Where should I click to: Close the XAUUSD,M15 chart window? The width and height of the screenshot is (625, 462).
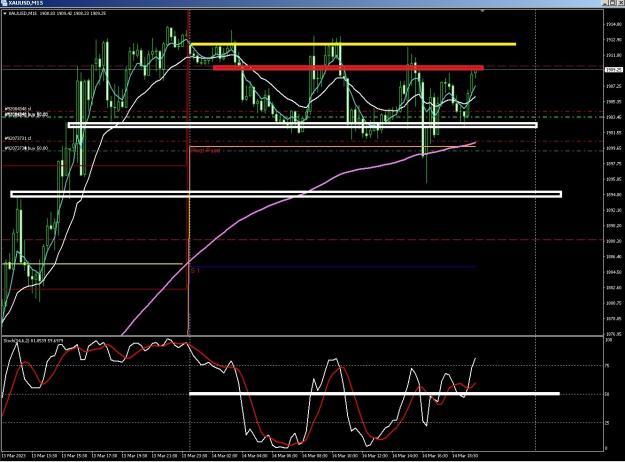(621, 3)
